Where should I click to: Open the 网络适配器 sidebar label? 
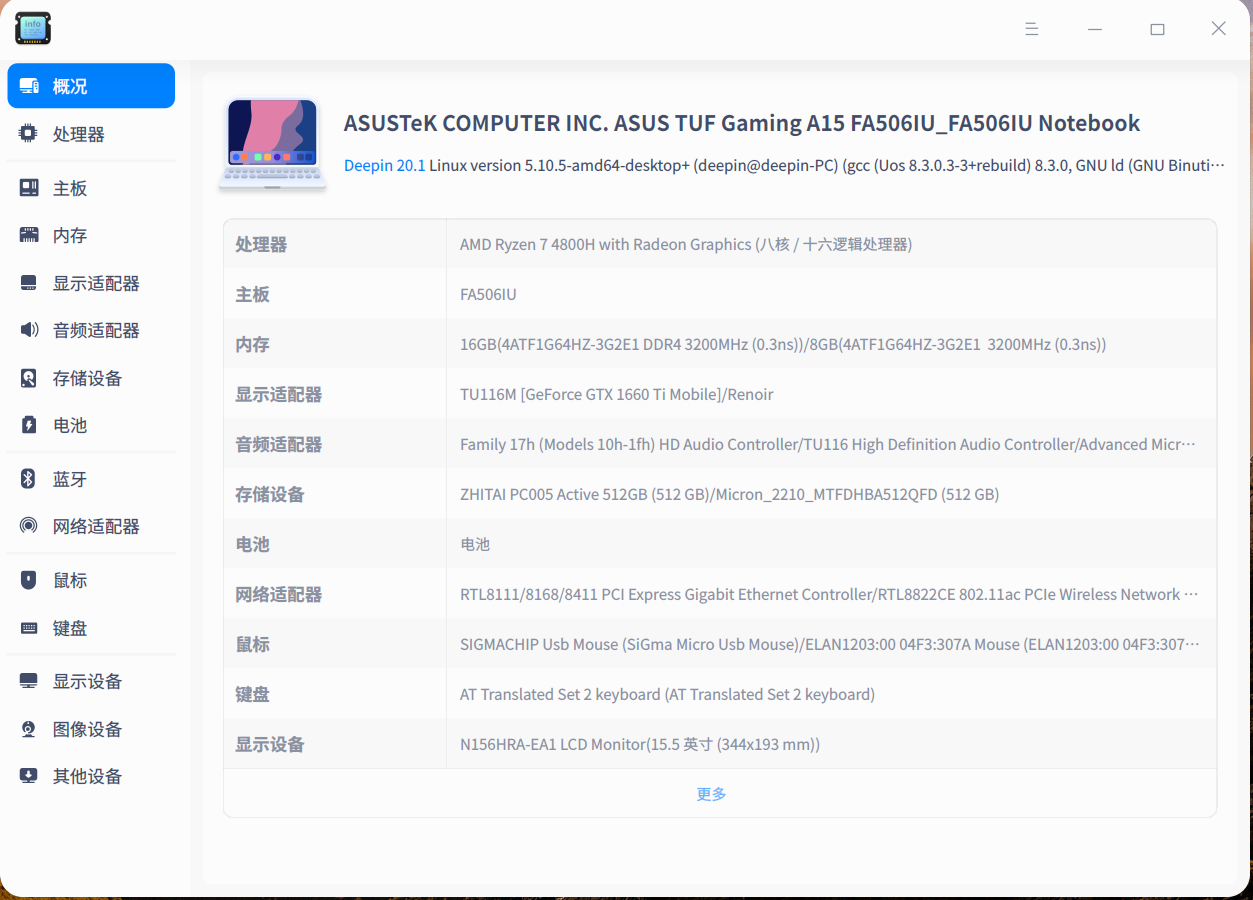click(x=96, y=526)
